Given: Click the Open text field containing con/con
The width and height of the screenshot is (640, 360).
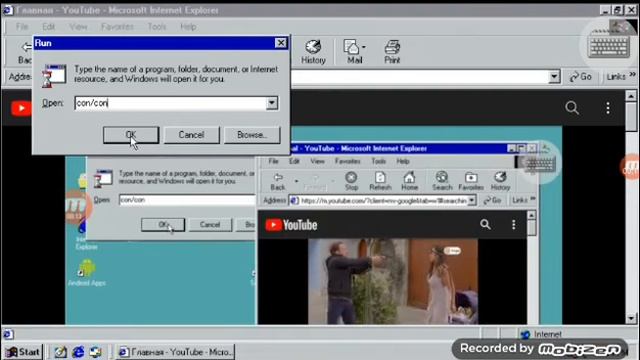Looking at the screenshot, I should click(x=171, y=103).
